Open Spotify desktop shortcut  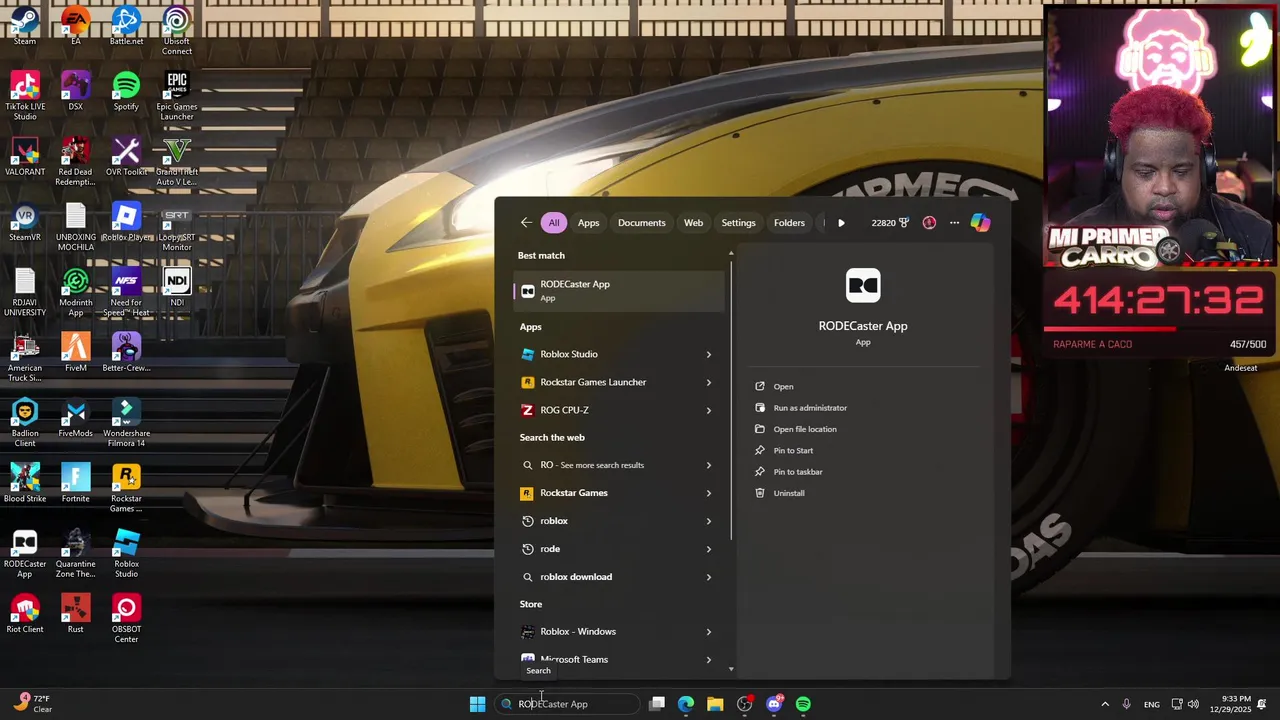(126, 91)
